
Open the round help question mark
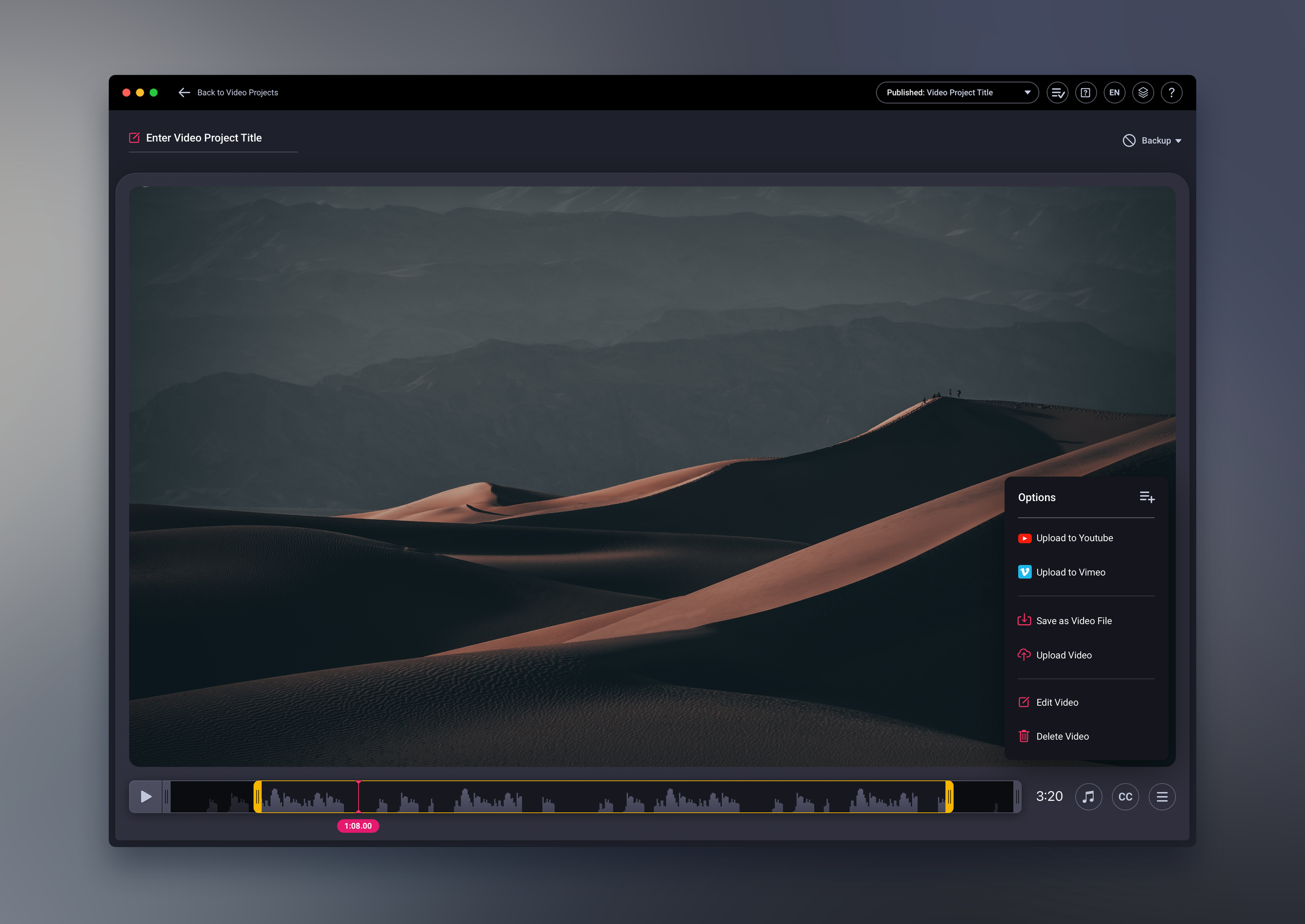point(1171,93)
